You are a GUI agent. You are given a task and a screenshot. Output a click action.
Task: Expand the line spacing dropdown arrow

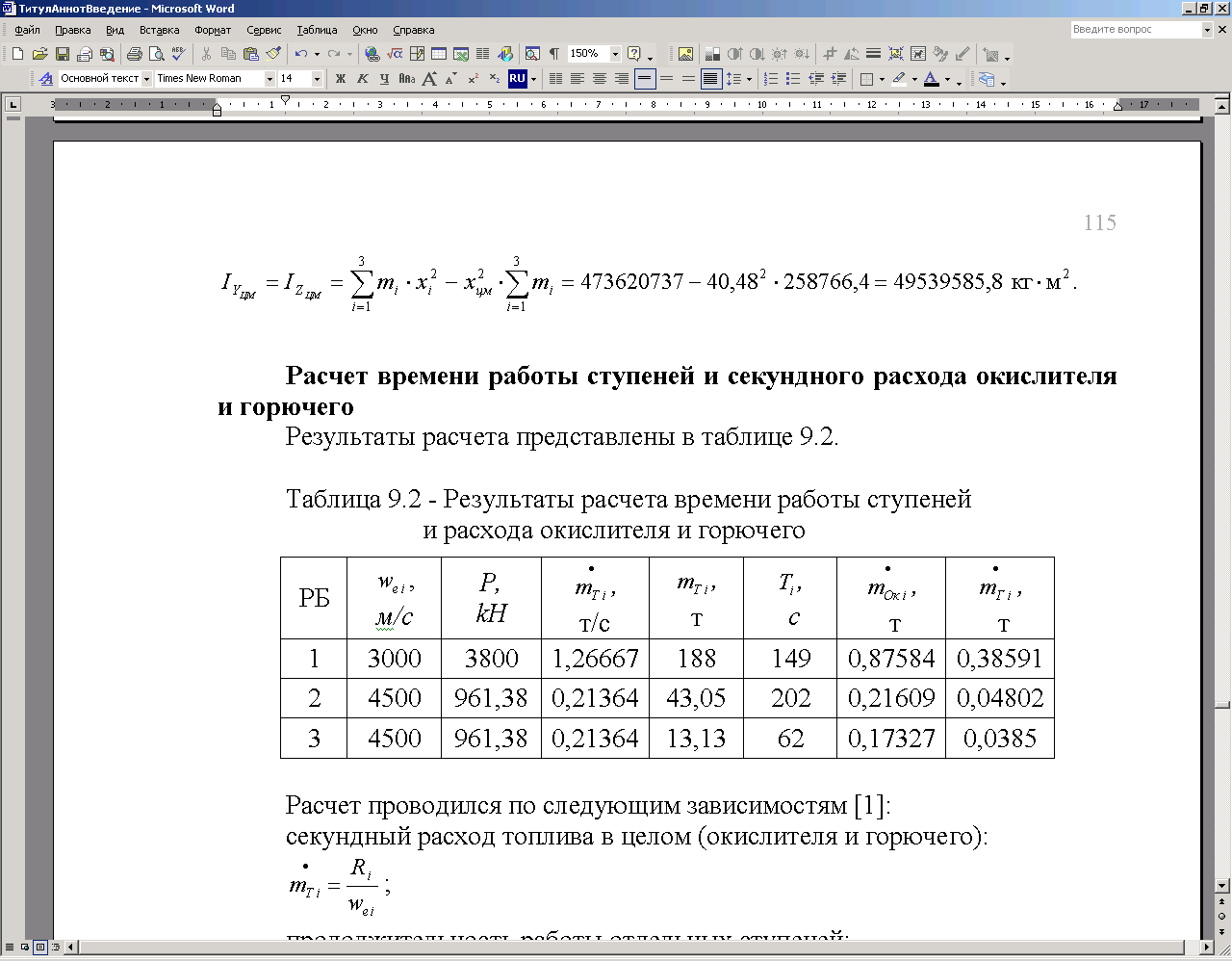749,78
